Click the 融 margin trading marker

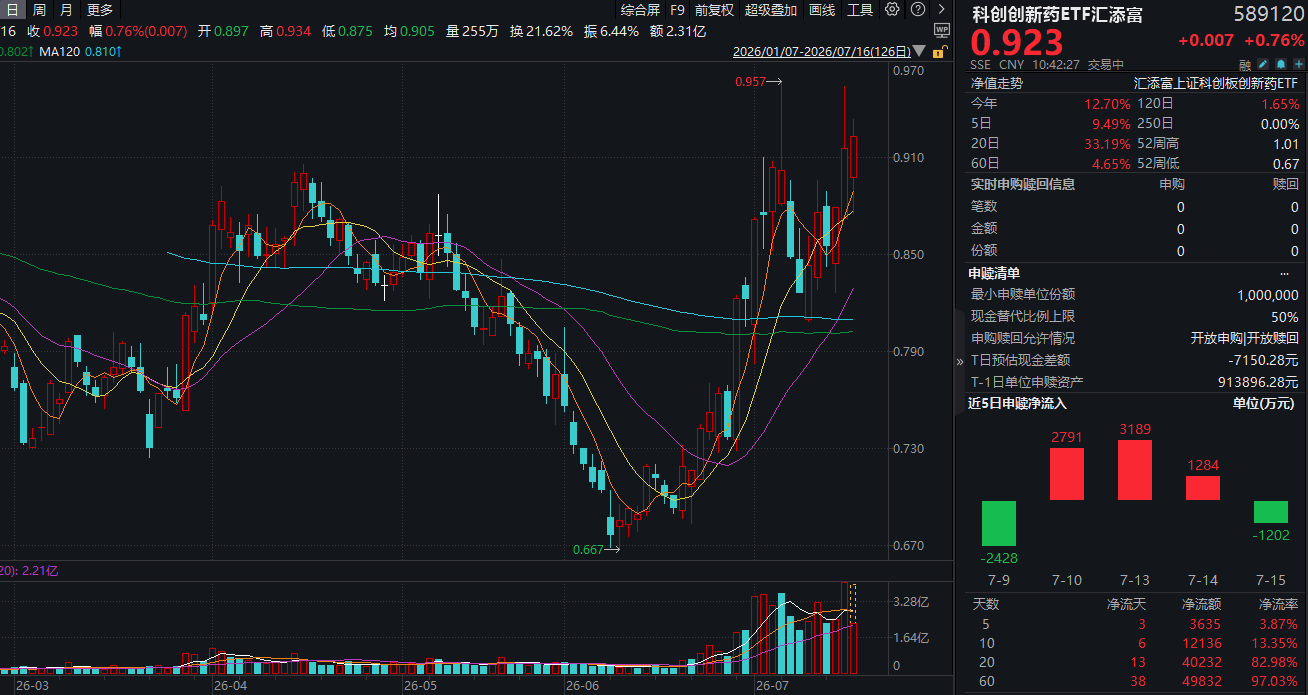(x=1245, y=65)
